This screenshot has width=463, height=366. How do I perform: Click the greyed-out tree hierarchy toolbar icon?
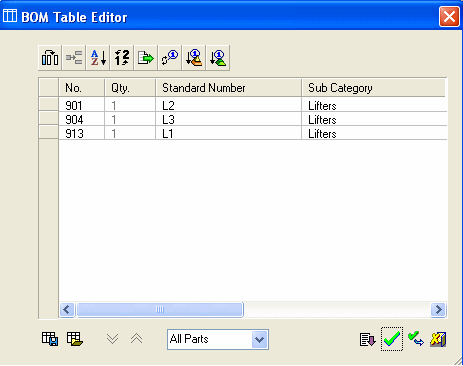tap(74, 58)
